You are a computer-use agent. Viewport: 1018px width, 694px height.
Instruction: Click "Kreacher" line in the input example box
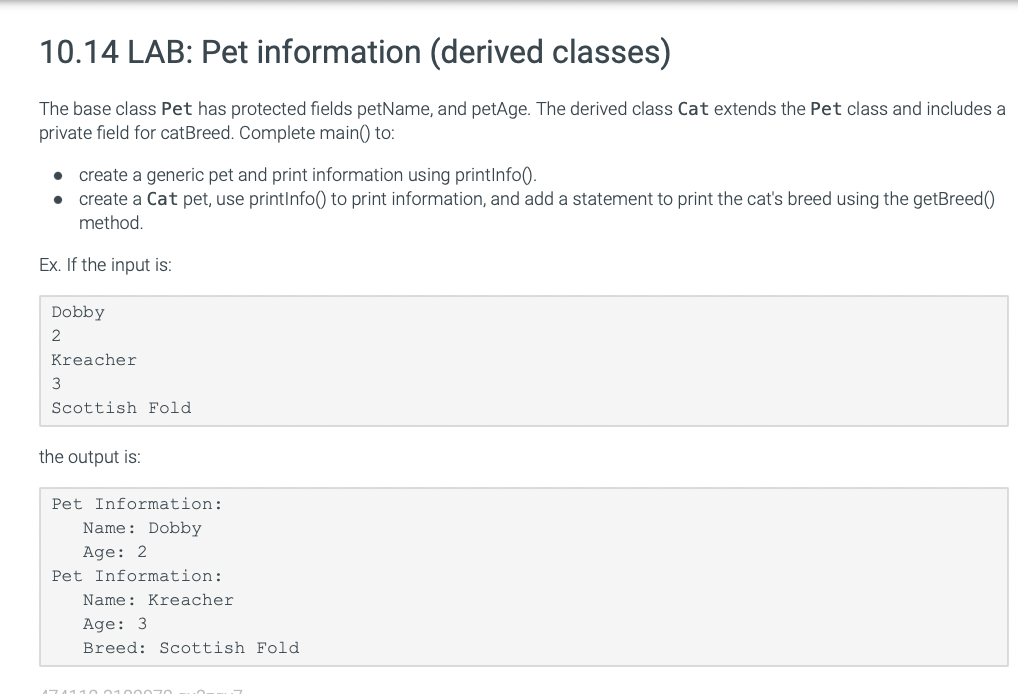(94, 360)
